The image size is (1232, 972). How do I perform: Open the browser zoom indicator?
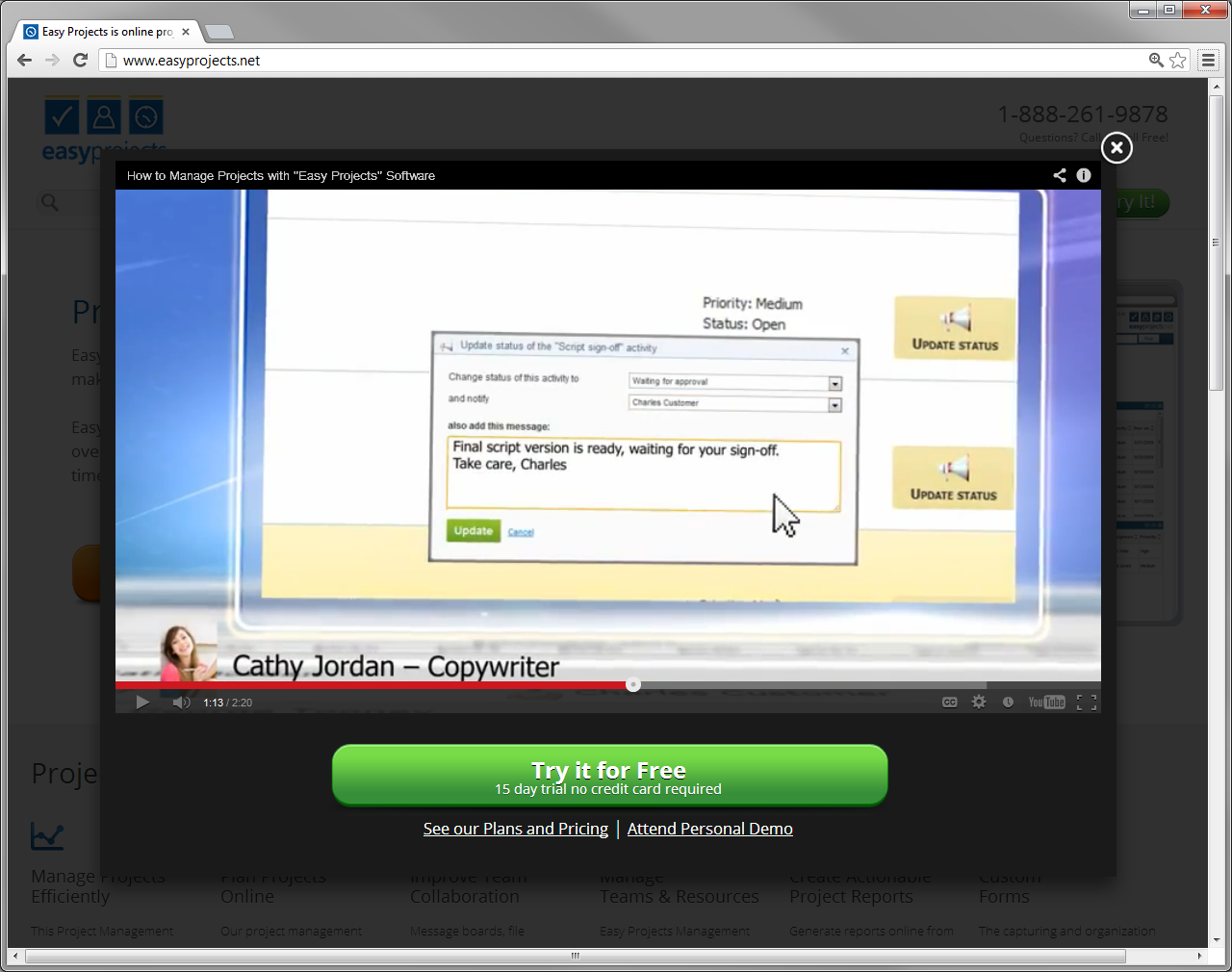pyautogui.click(x=1156, y=61)
